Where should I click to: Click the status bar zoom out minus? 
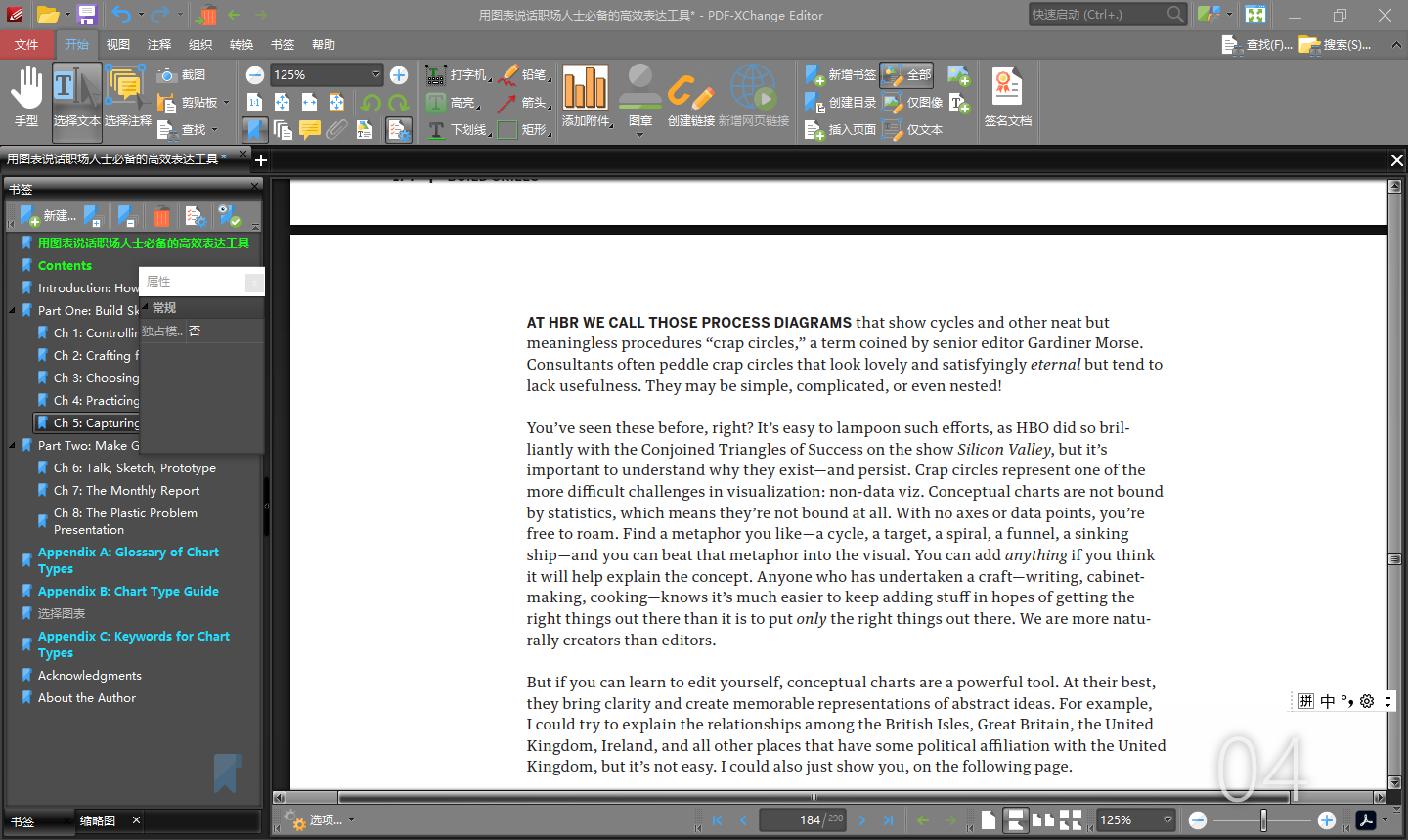[x=1198, y=820]
